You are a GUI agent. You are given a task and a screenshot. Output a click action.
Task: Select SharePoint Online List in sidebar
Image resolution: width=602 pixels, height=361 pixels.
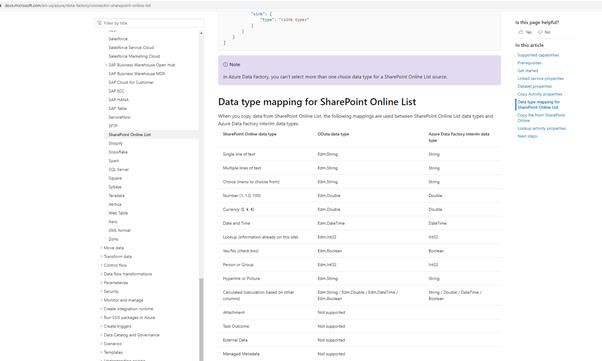click(x=129, y=134)
